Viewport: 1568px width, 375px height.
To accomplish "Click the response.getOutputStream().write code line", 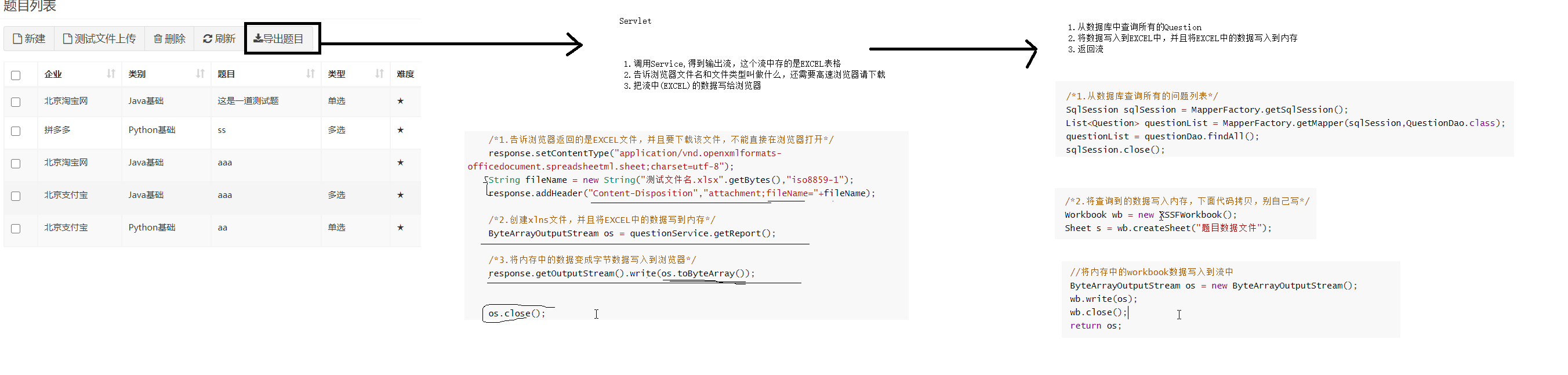I will click(x=622, y=273).
